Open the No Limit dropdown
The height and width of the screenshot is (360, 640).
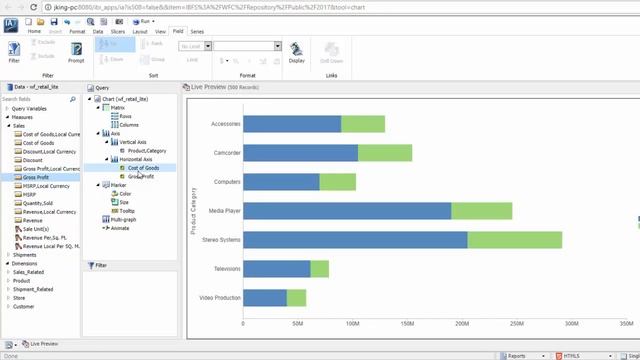coord(208,46)
